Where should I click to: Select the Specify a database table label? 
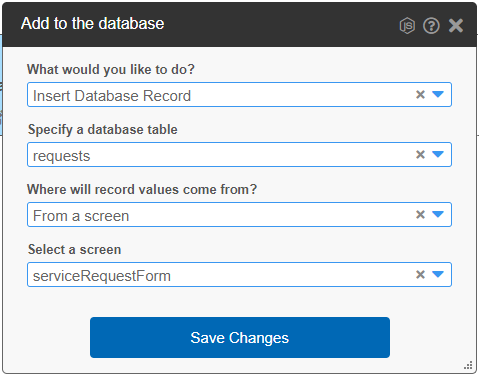click(x=103, y=130)
